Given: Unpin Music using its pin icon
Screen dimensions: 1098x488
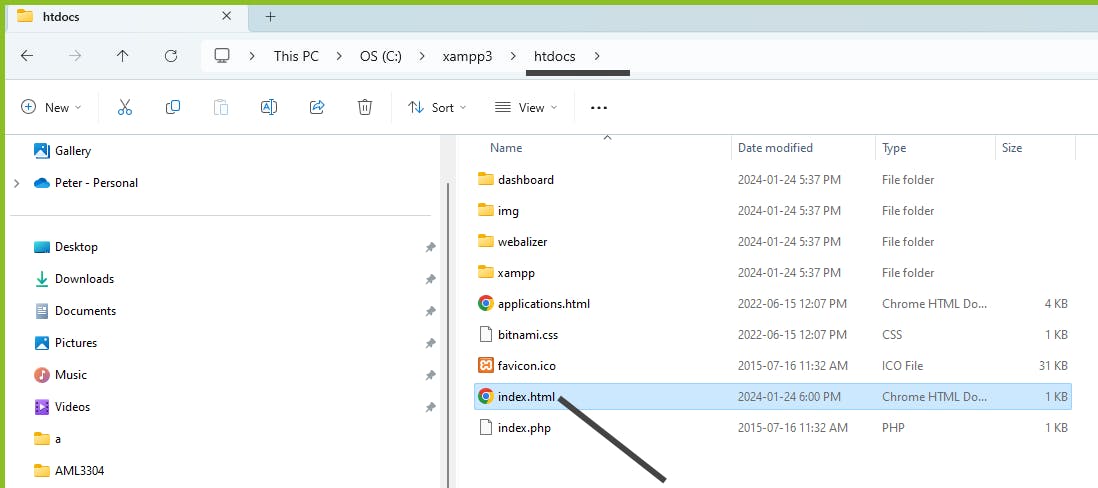Looking at the screenshot, I should [431, 375].
